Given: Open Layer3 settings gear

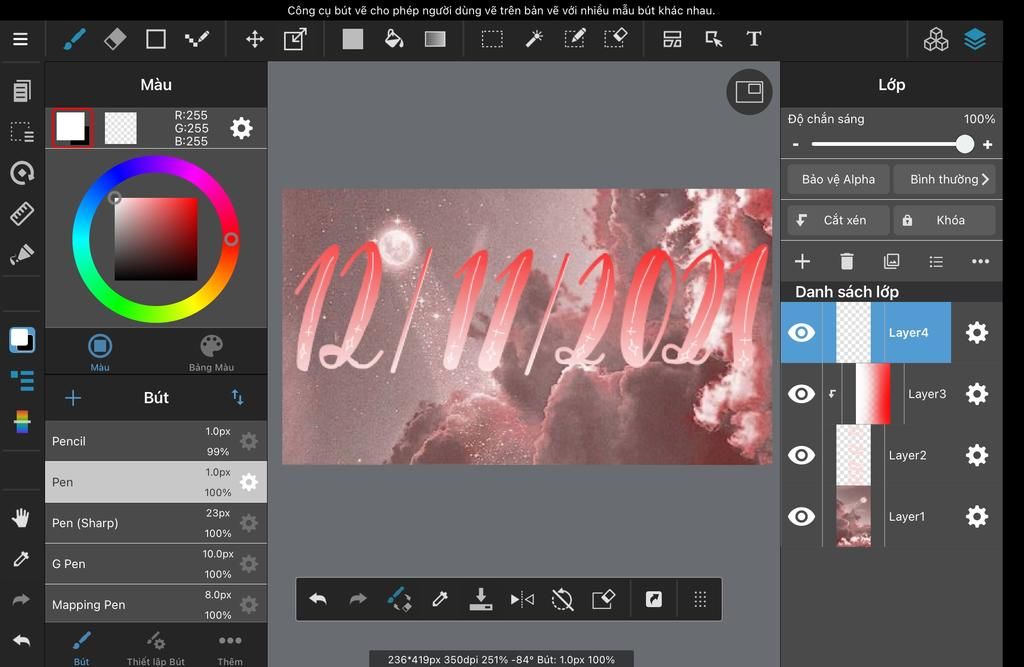Looking at the screenshot, I should click(976, 394).
